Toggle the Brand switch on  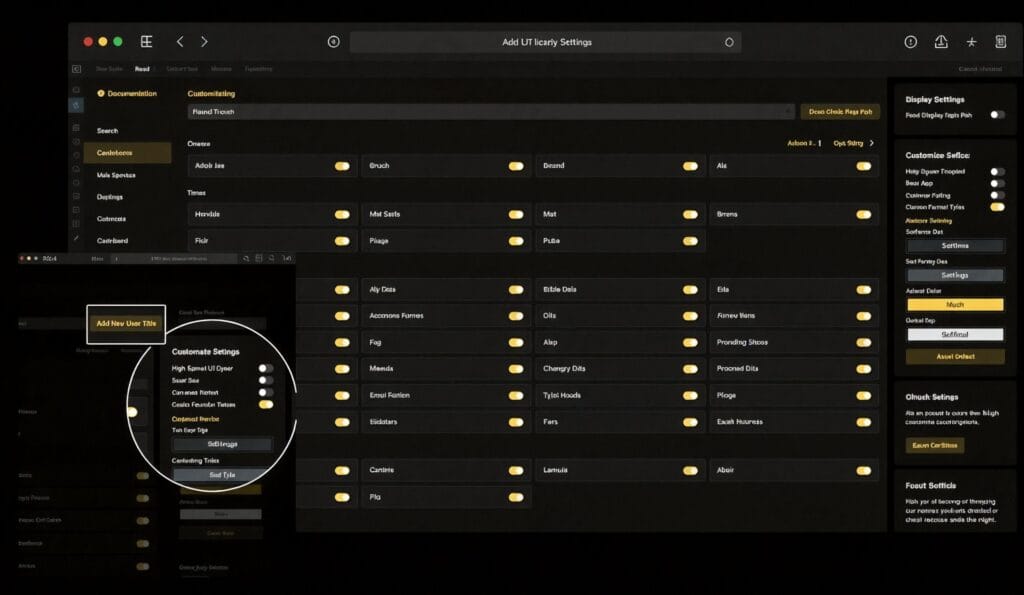click(689, 165)
